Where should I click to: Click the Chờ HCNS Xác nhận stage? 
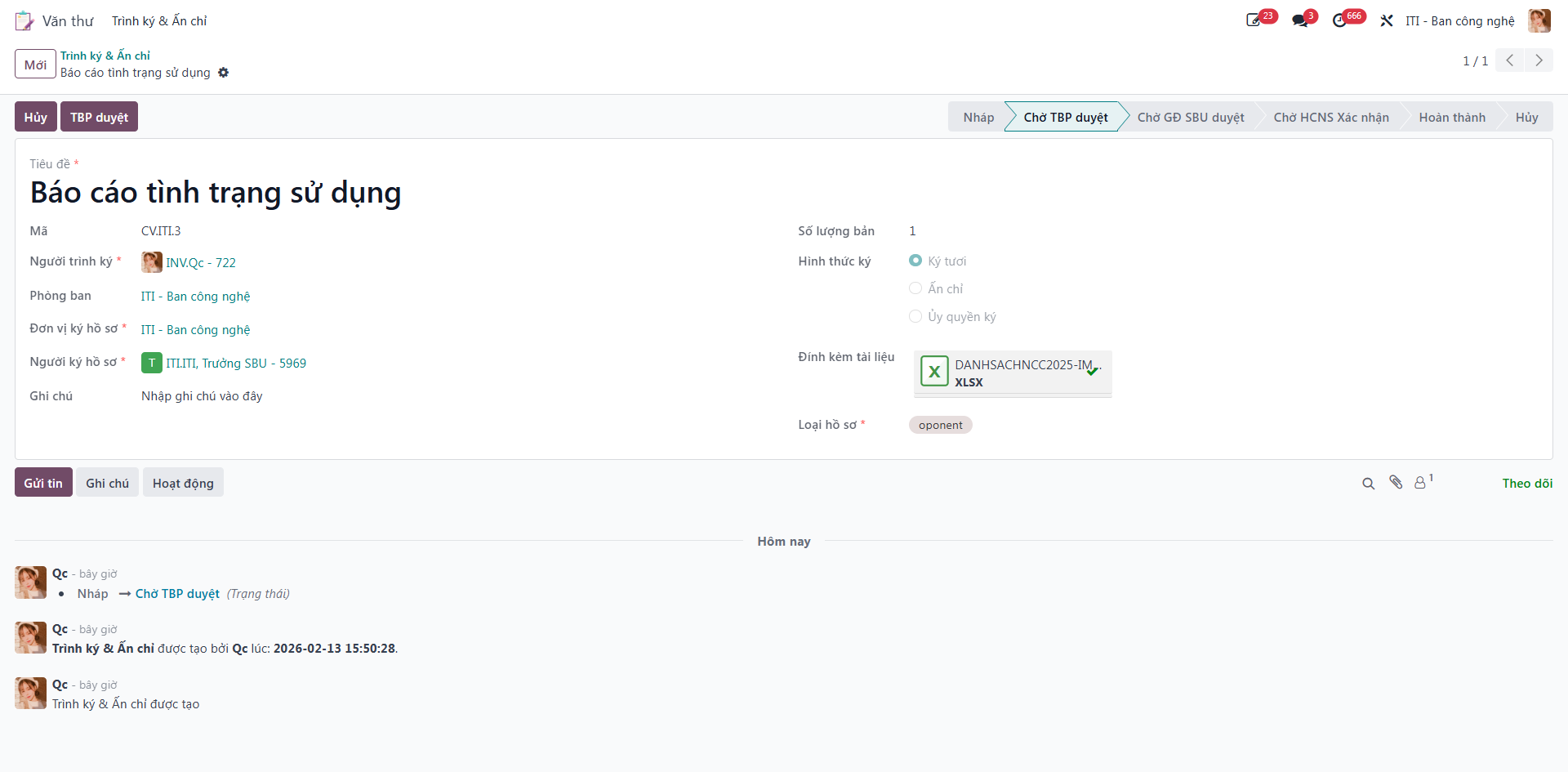tap(1331, 117)
